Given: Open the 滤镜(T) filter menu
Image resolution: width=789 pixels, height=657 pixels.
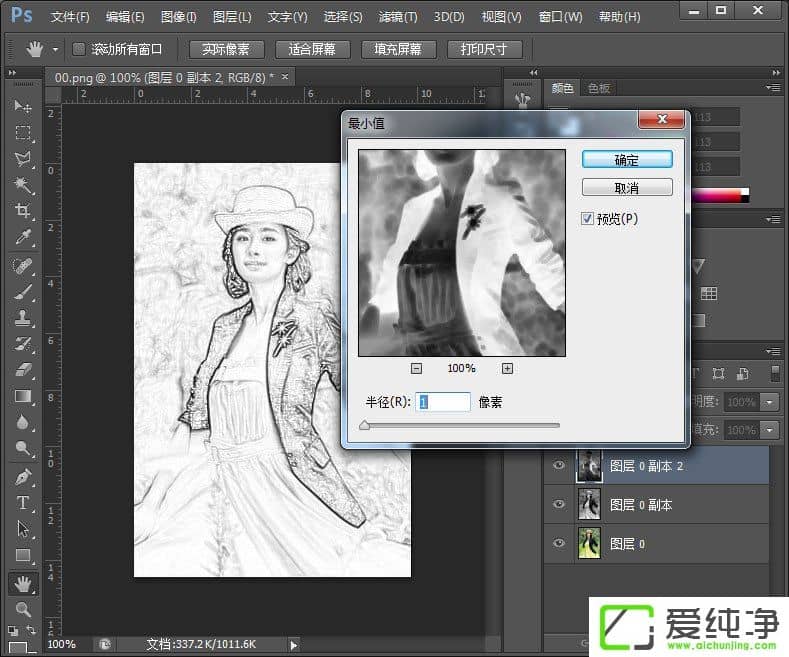Looking at the screenshot, I should 398,17.
